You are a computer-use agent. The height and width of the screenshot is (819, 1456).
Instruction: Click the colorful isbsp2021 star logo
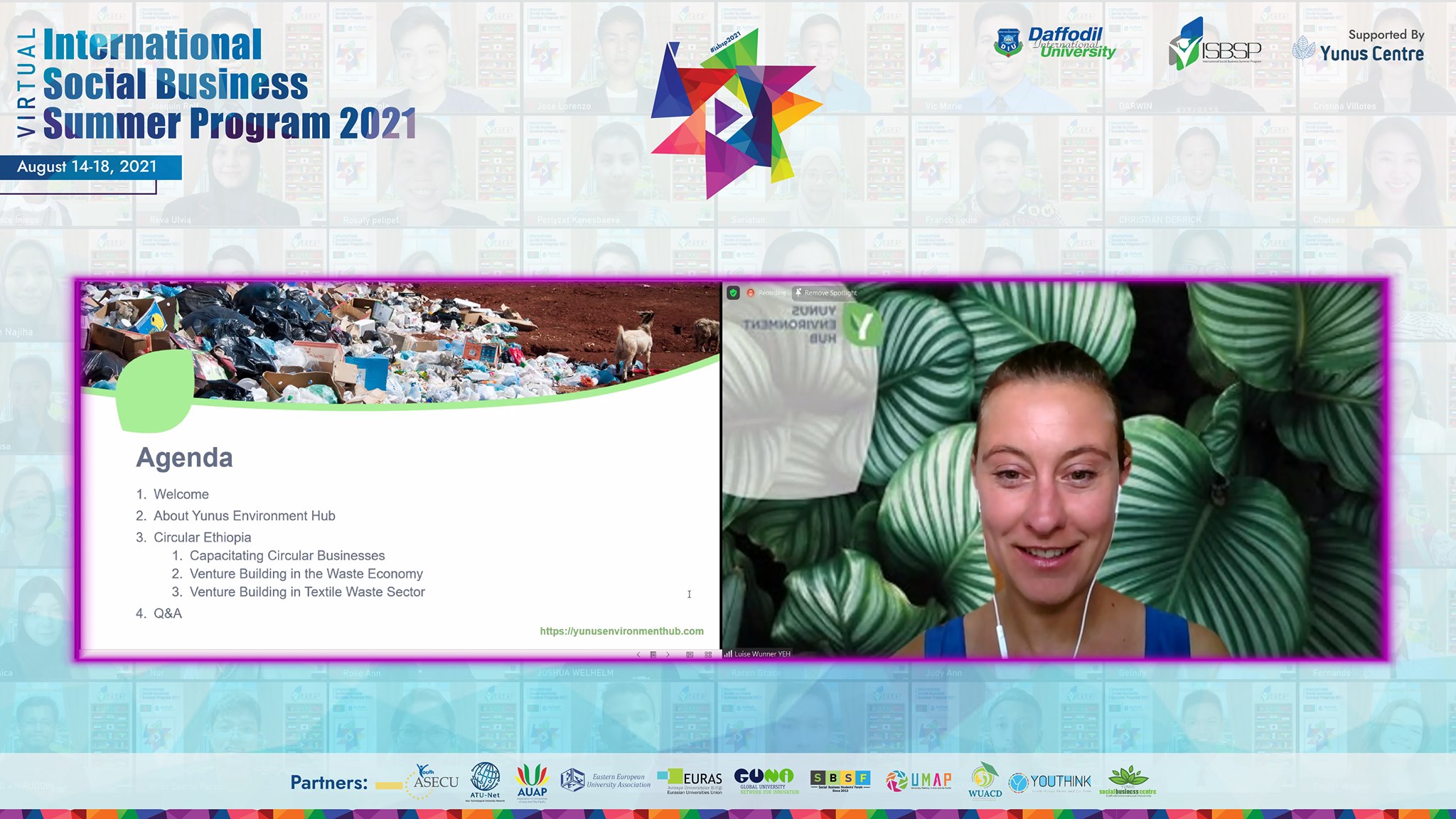click(x=734, y=114)
